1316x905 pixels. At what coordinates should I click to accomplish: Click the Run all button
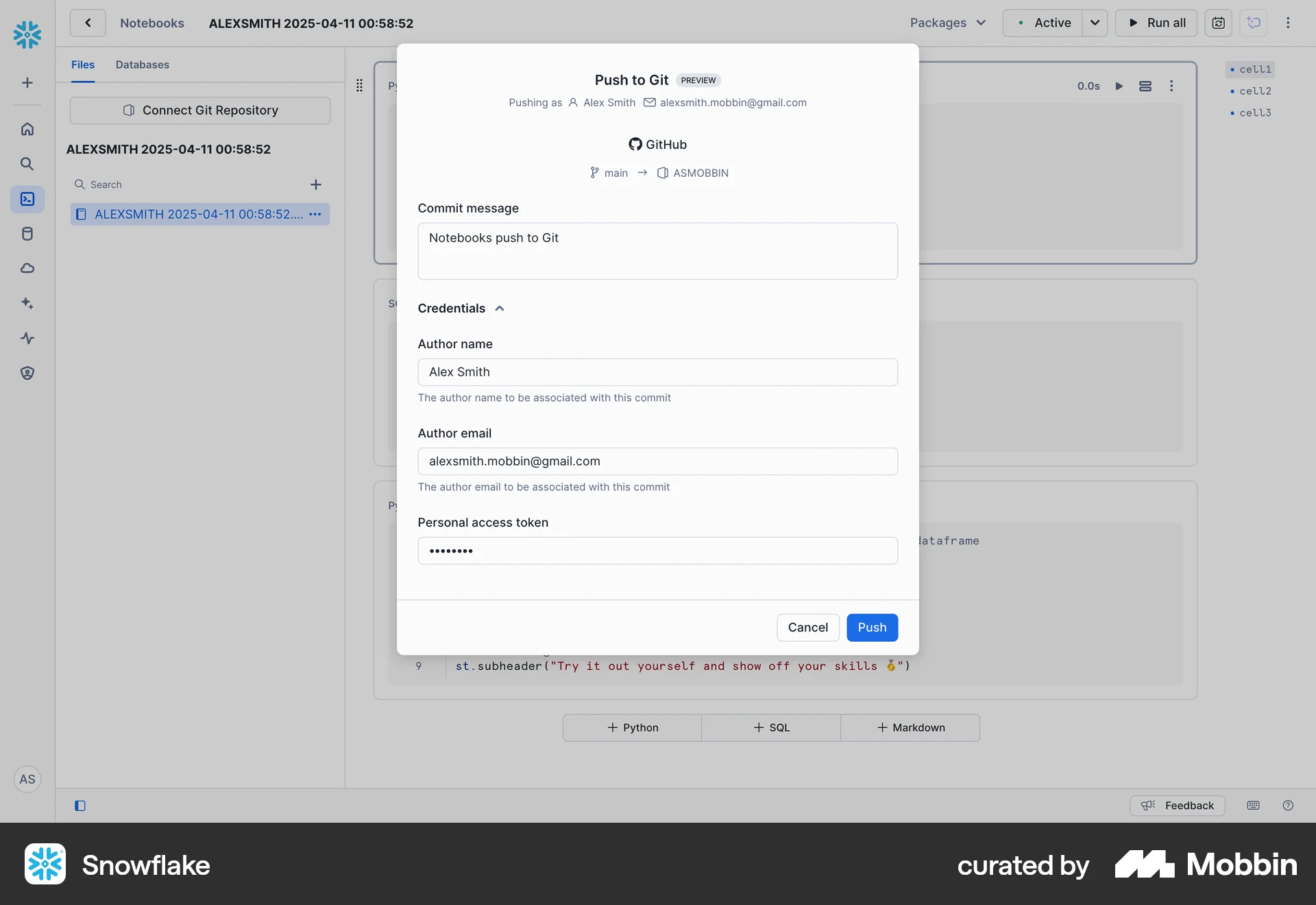pyautogui.click(x=1156, y=23)
